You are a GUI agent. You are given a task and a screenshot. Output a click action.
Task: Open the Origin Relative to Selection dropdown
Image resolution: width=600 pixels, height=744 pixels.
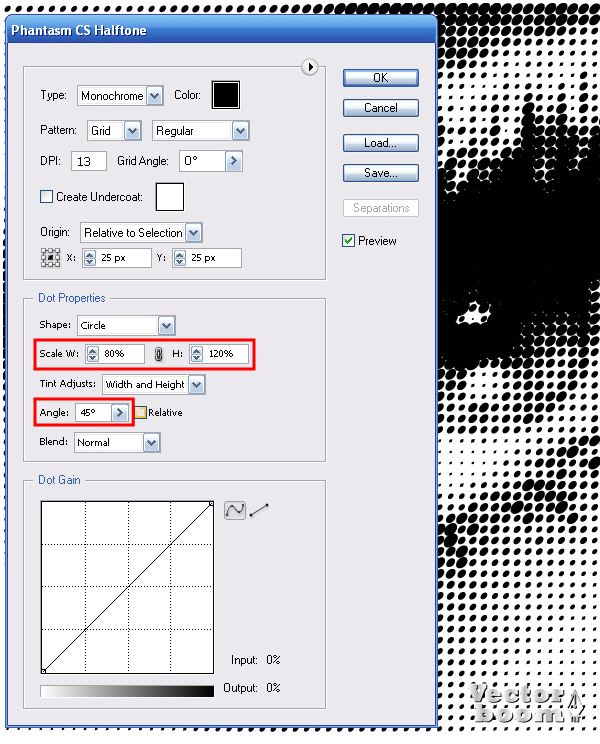[x=194, y=232]
